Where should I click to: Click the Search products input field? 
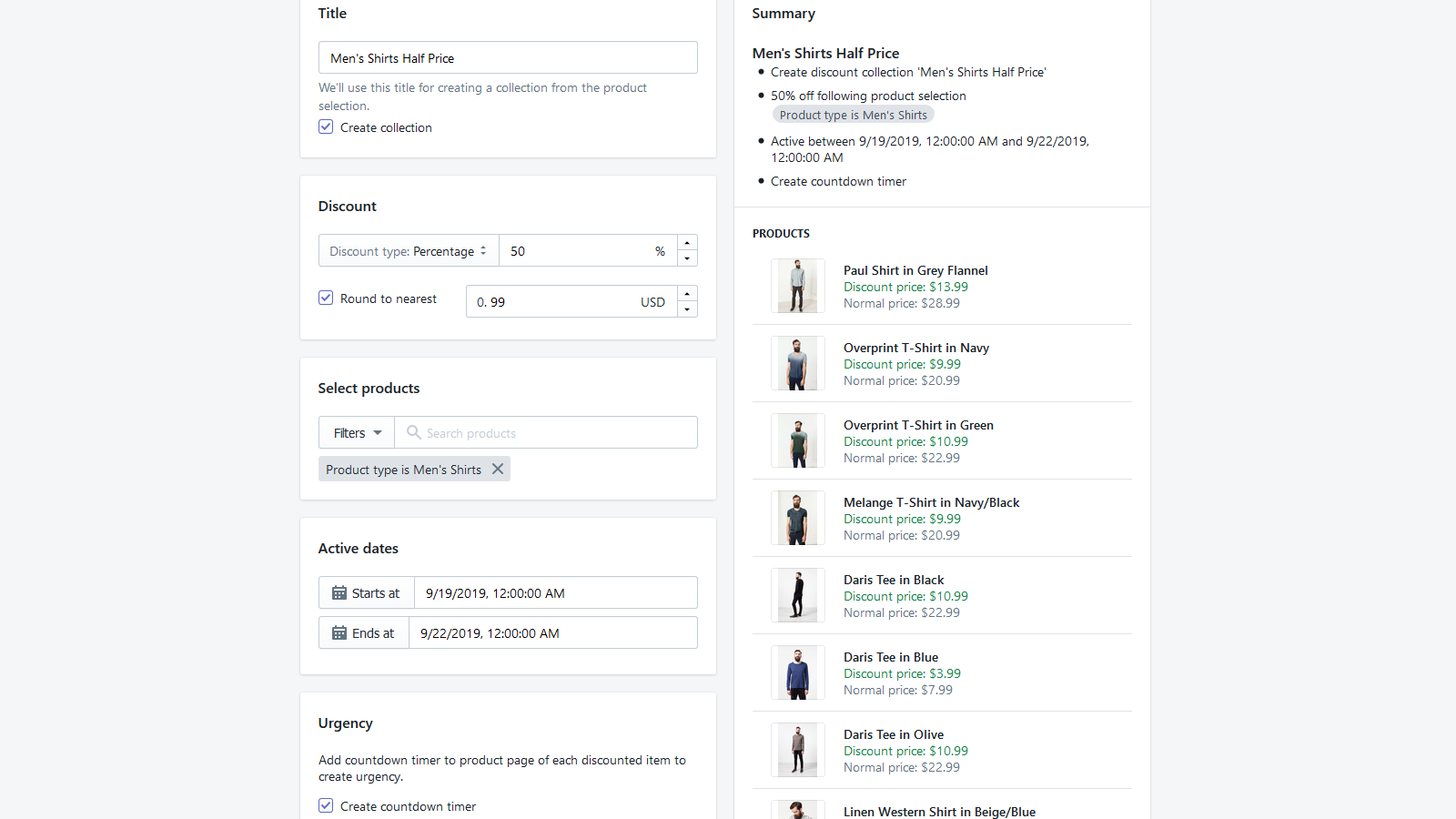546,432
